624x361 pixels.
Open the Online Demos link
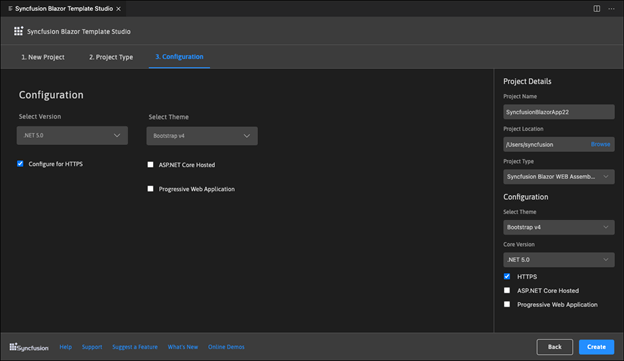tap(226, 347)
